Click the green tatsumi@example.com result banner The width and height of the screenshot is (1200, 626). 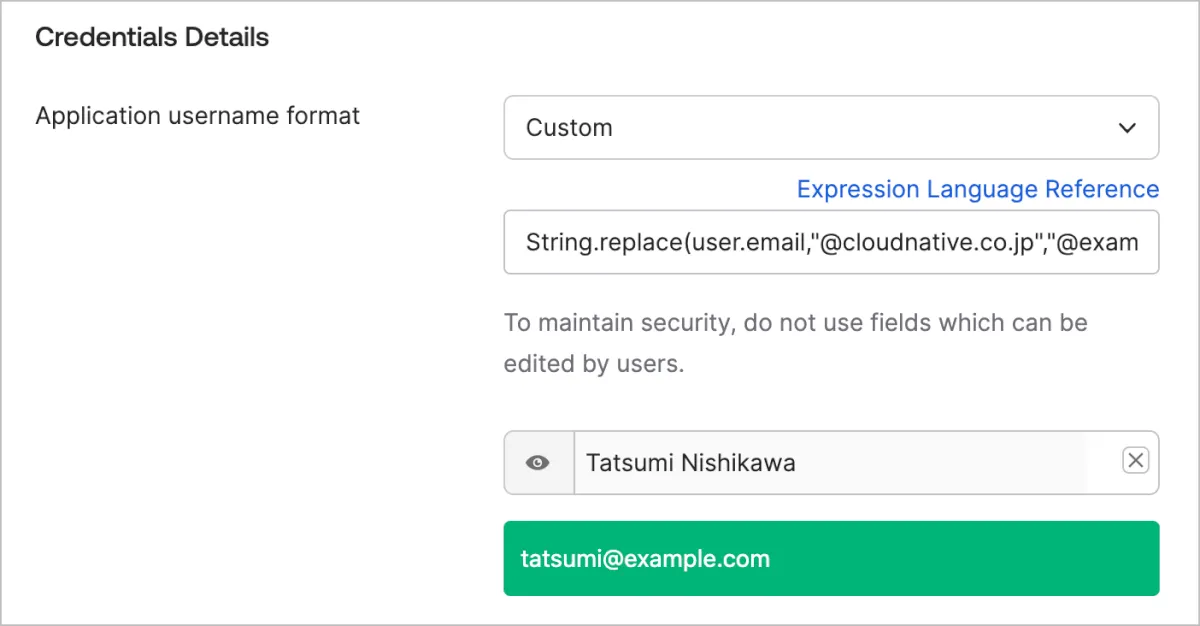(830, 558)
